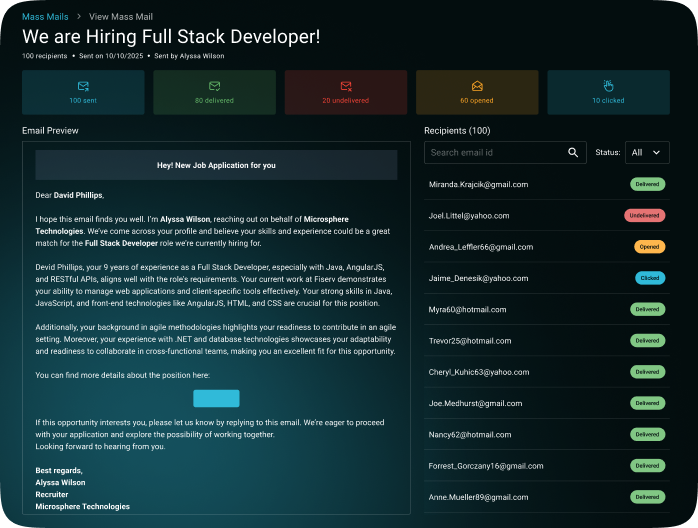
Task: Go back via Mass Mails breadcrumb
Action: tap(45, 17)
